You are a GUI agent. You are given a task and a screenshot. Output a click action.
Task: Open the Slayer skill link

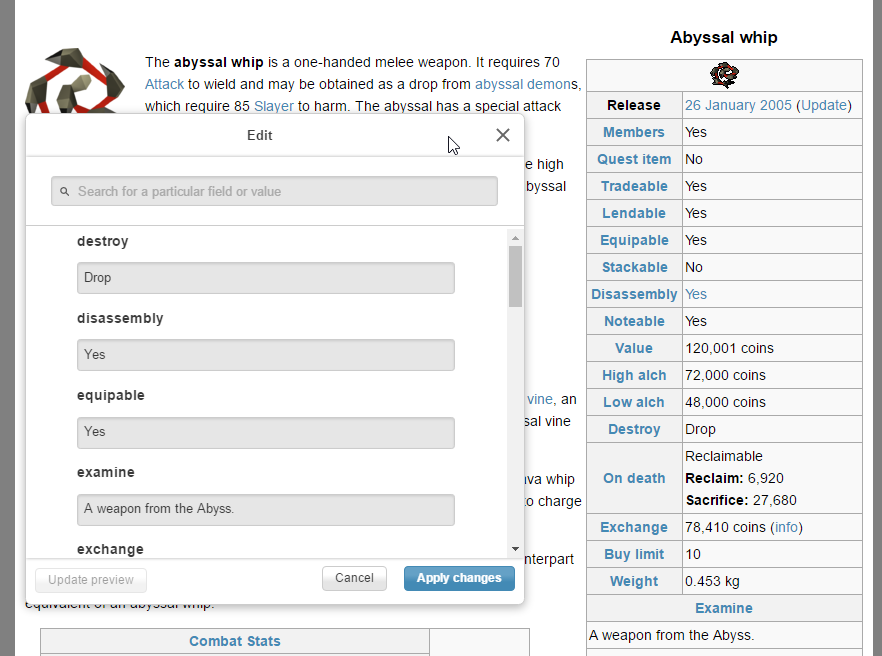point(273,106)
